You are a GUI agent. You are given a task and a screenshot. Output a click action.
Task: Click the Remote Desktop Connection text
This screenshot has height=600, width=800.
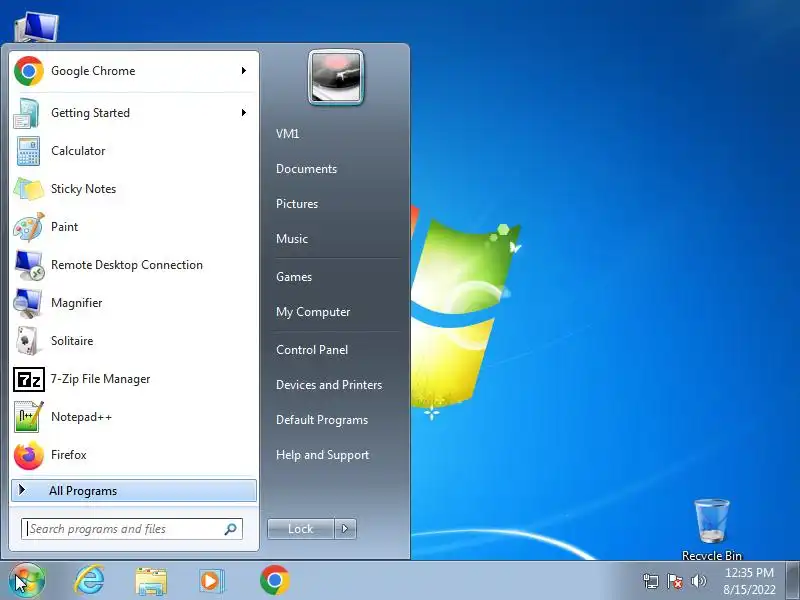(x=127, y=265)
